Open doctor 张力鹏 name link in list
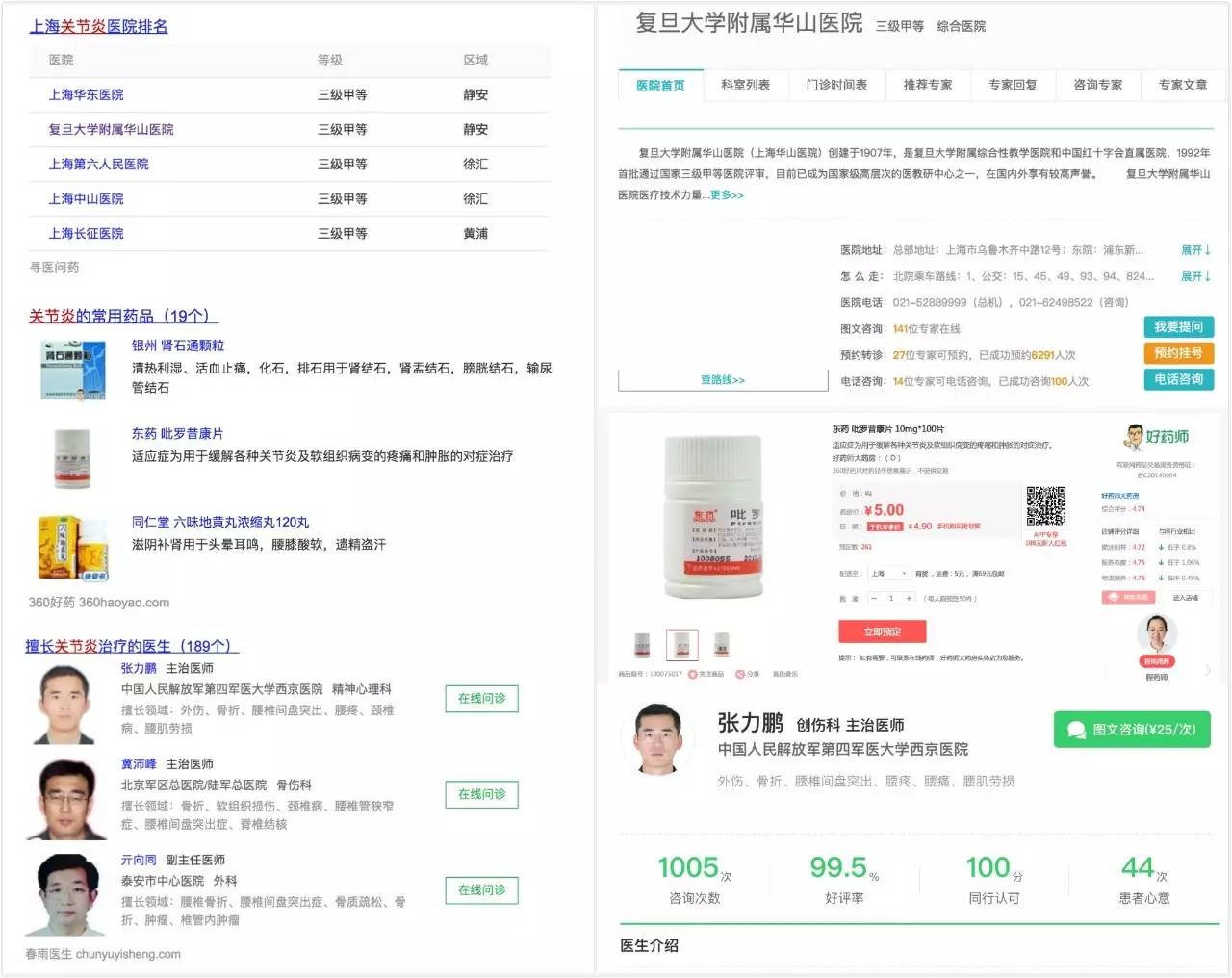The width and height of the screenshot is (1232, 978). (x=139, y=669)
